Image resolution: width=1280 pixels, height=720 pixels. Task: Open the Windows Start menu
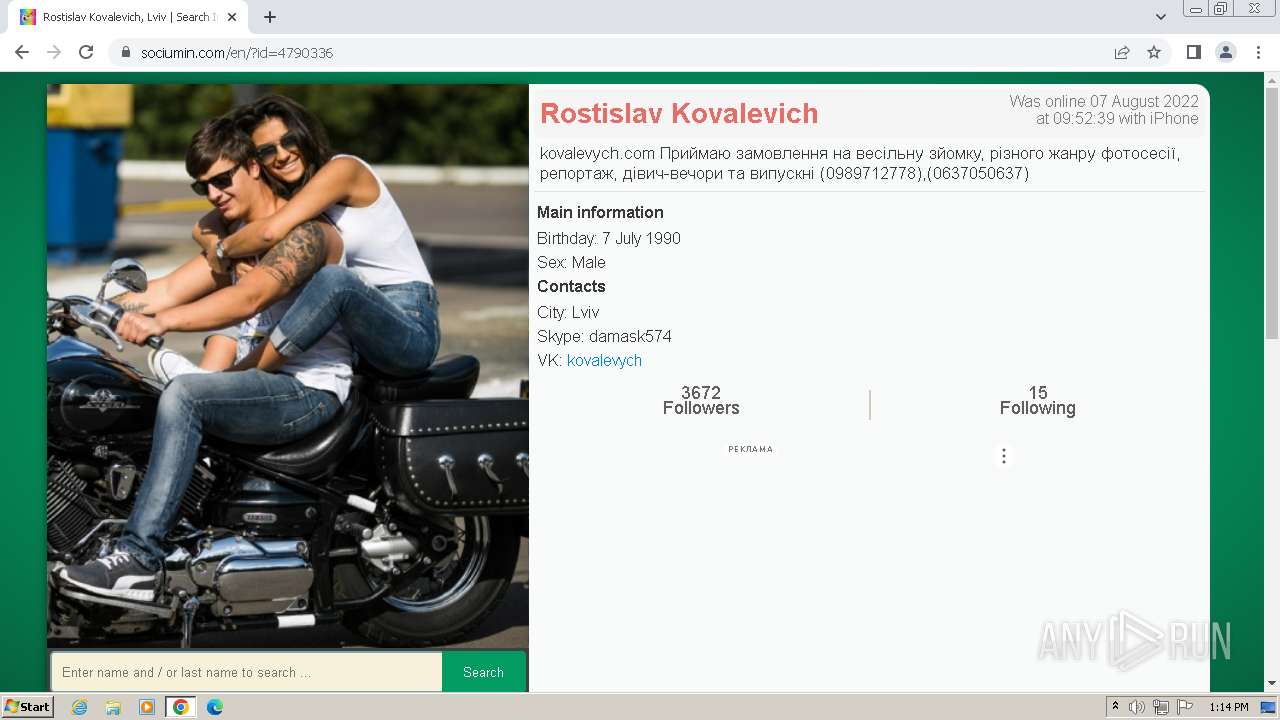click(28, 707)
